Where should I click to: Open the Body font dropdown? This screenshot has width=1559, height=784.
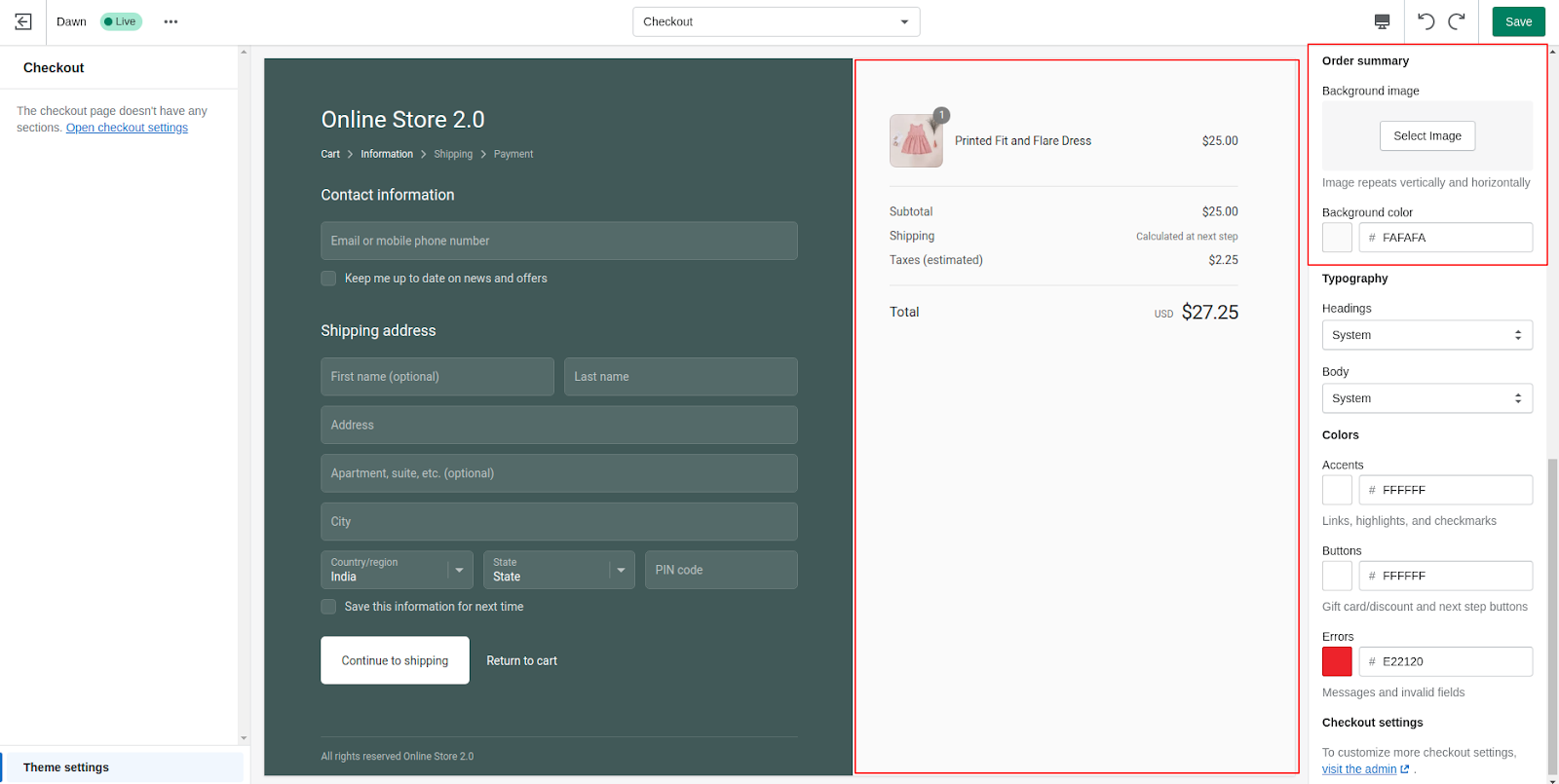1426,398
